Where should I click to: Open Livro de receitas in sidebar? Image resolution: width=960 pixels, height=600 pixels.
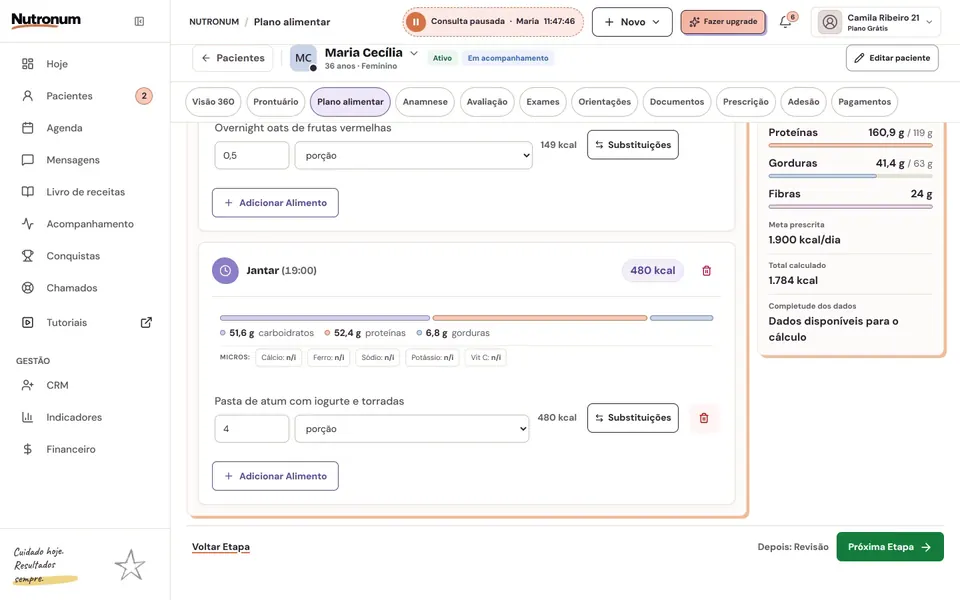click(85, 192)
